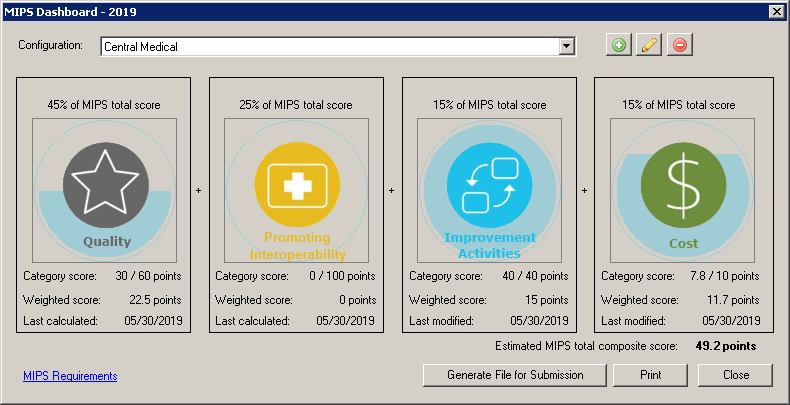Select the Improvement Activities label
Screen dimensions: 790x405
(489, 245)
